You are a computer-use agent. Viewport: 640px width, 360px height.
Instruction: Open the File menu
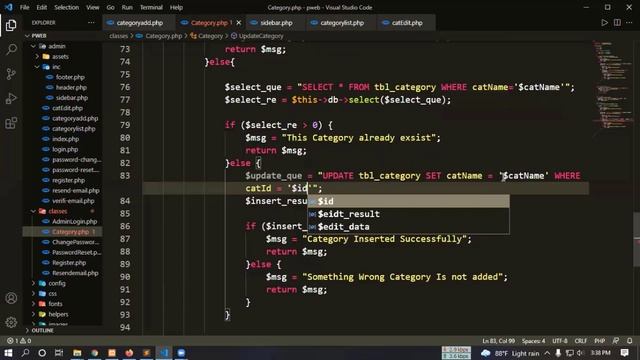tap(24, 7)
